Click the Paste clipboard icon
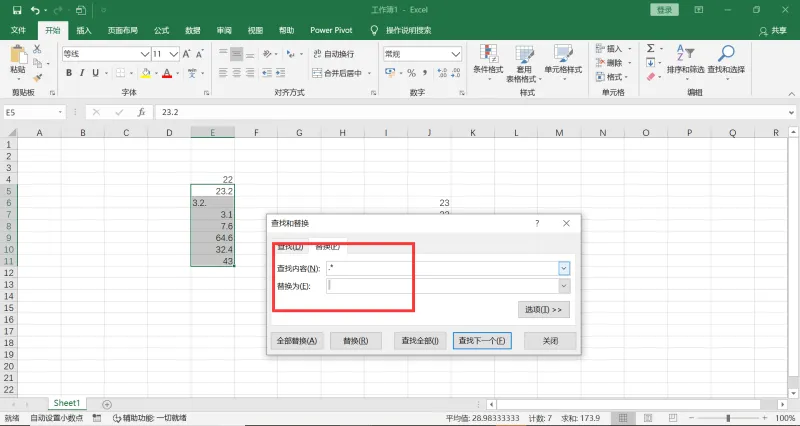The width and height of the screenshot is (800, 426). click(x=18, y=55)
